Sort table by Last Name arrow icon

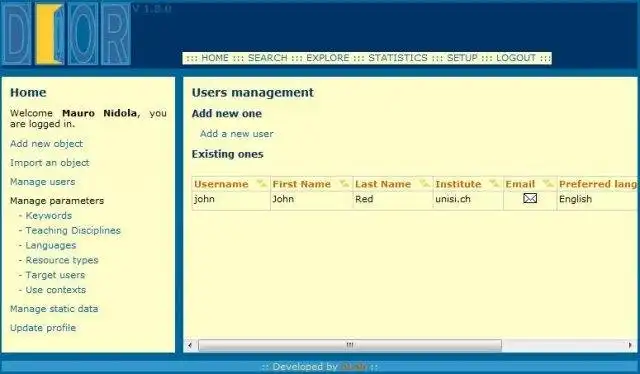(424, 184)
